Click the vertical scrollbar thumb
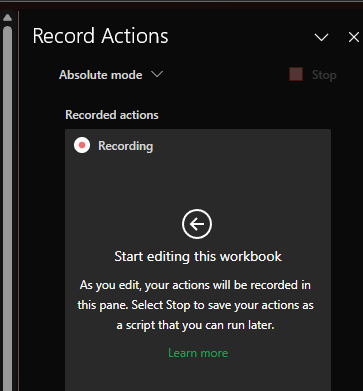The width and height of the screenshot is (363, 391). 7,208
